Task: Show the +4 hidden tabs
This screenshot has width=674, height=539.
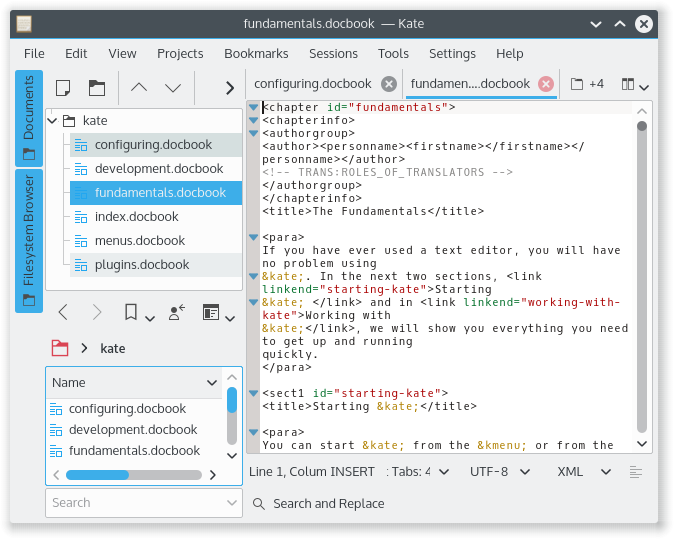Action: pyautogui.click(x=587, y=84)
